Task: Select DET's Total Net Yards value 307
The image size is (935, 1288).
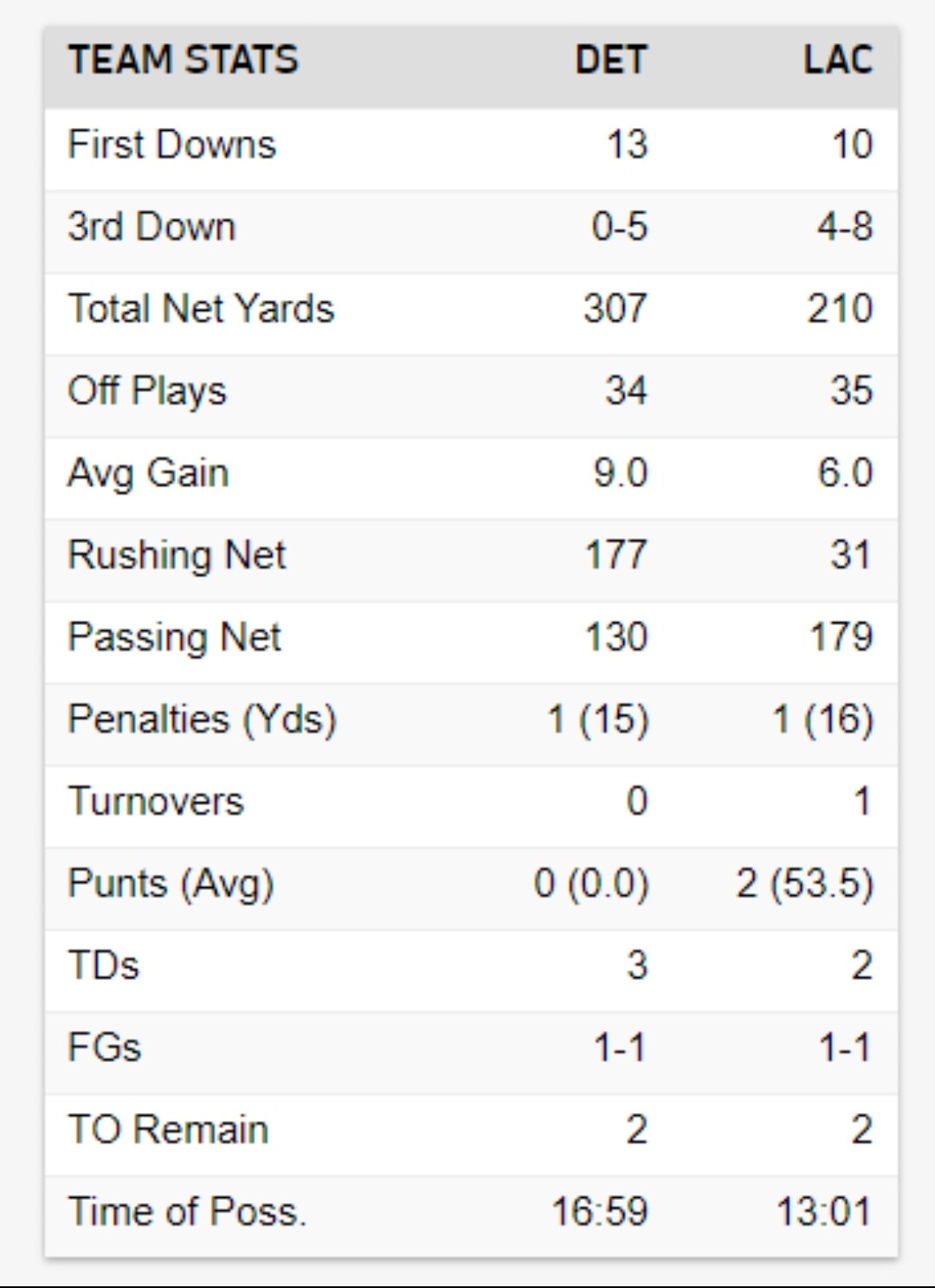Action: [x=615, y=309]
